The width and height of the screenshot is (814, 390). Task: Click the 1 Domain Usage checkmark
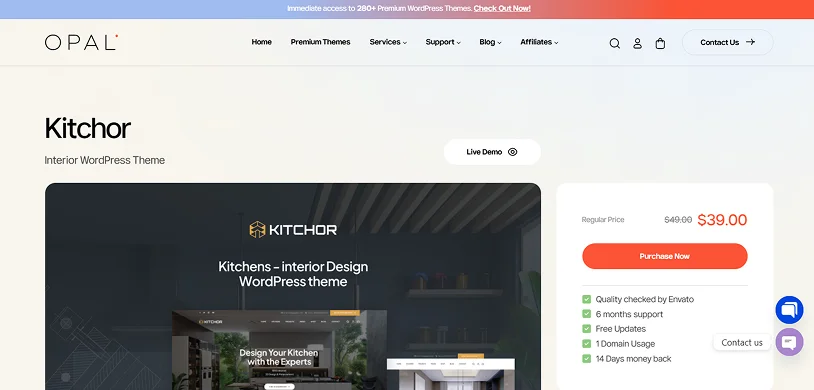tap(587, 344)
